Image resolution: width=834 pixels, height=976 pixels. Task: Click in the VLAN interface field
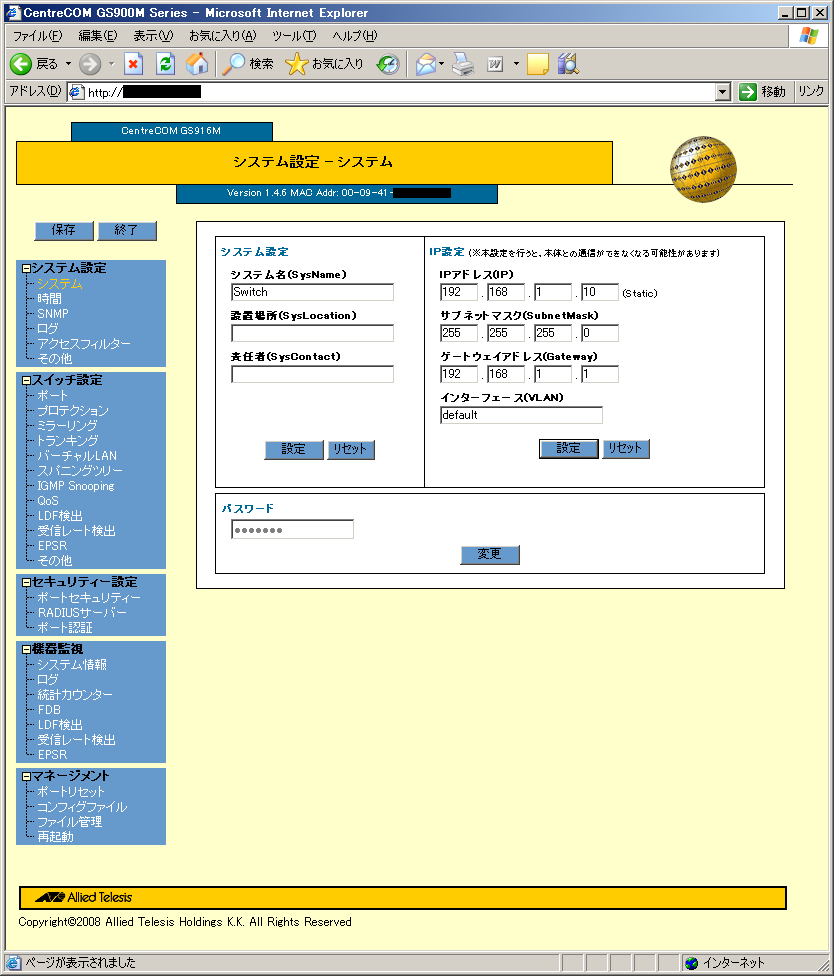[x=522, y=415]
